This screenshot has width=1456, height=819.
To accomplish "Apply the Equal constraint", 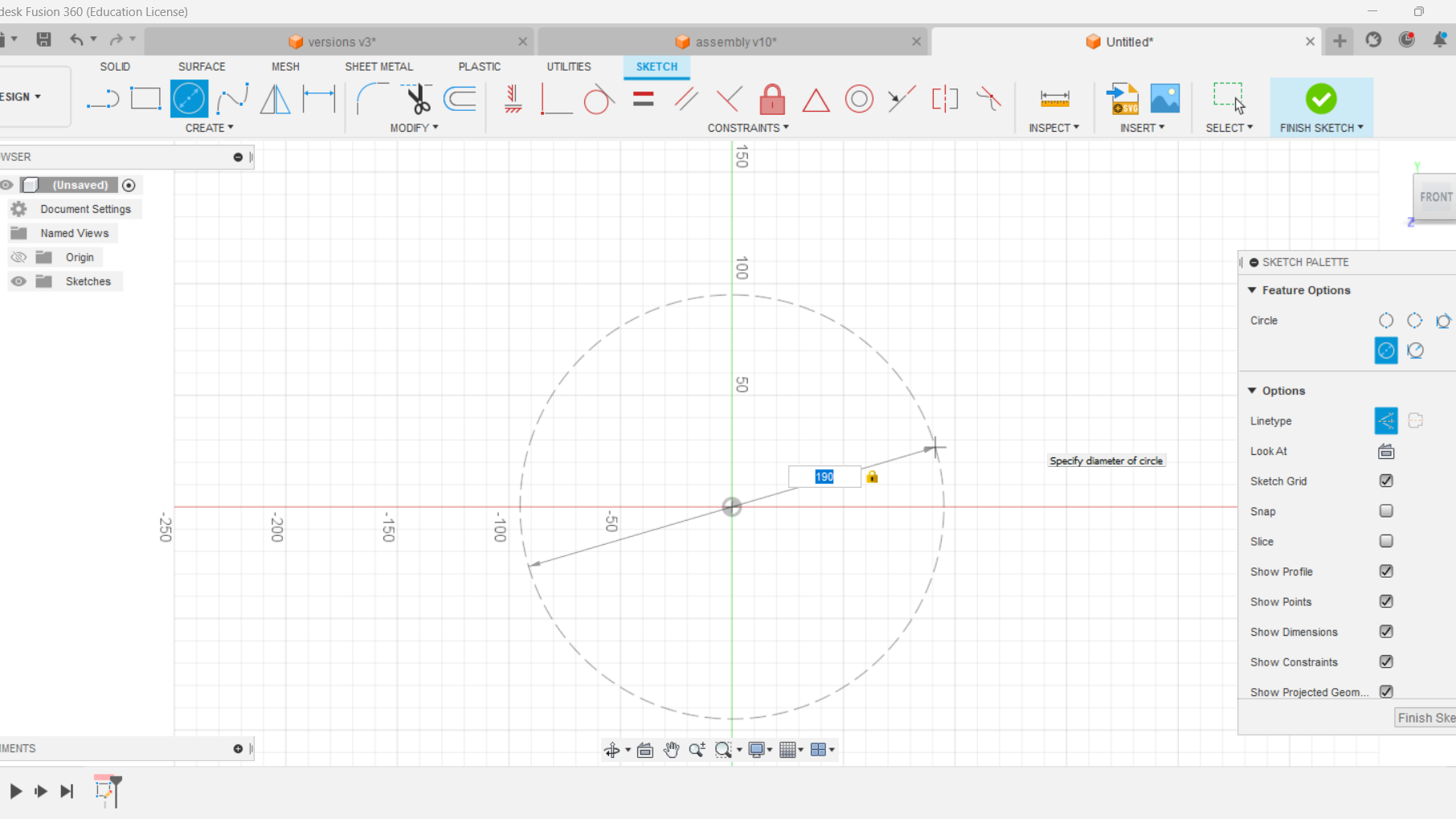I will 643,98.
